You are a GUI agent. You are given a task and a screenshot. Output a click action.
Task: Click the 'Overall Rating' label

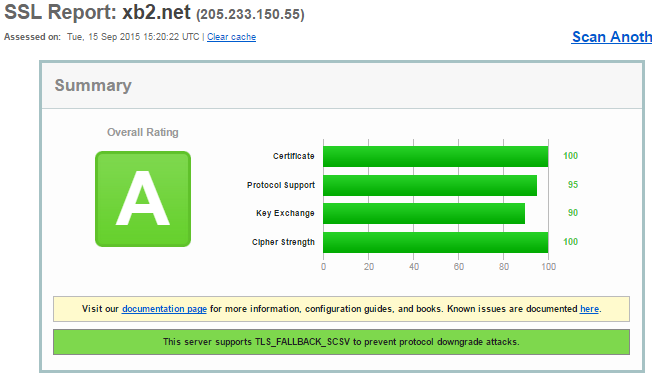click(x=143, y=132)
